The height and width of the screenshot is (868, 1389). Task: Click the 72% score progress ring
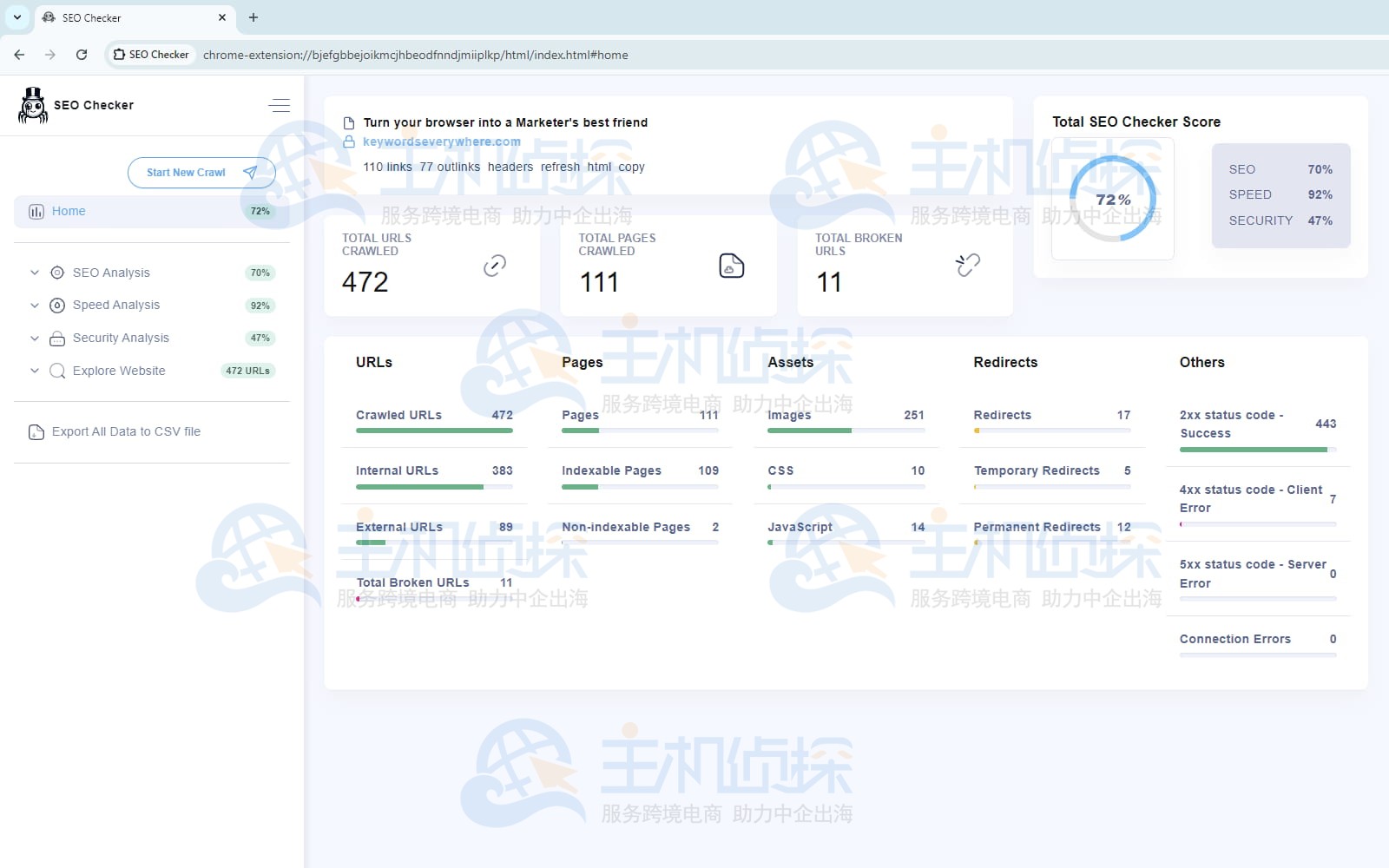(x=1112, y=198)
